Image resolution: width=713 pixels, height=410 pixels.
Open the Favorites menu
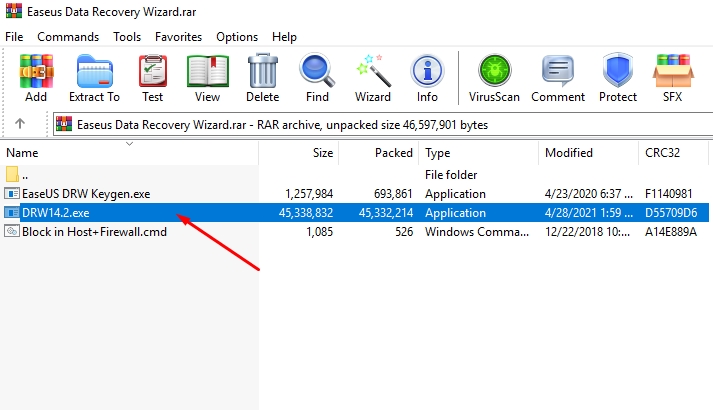(x=178, y=37)
